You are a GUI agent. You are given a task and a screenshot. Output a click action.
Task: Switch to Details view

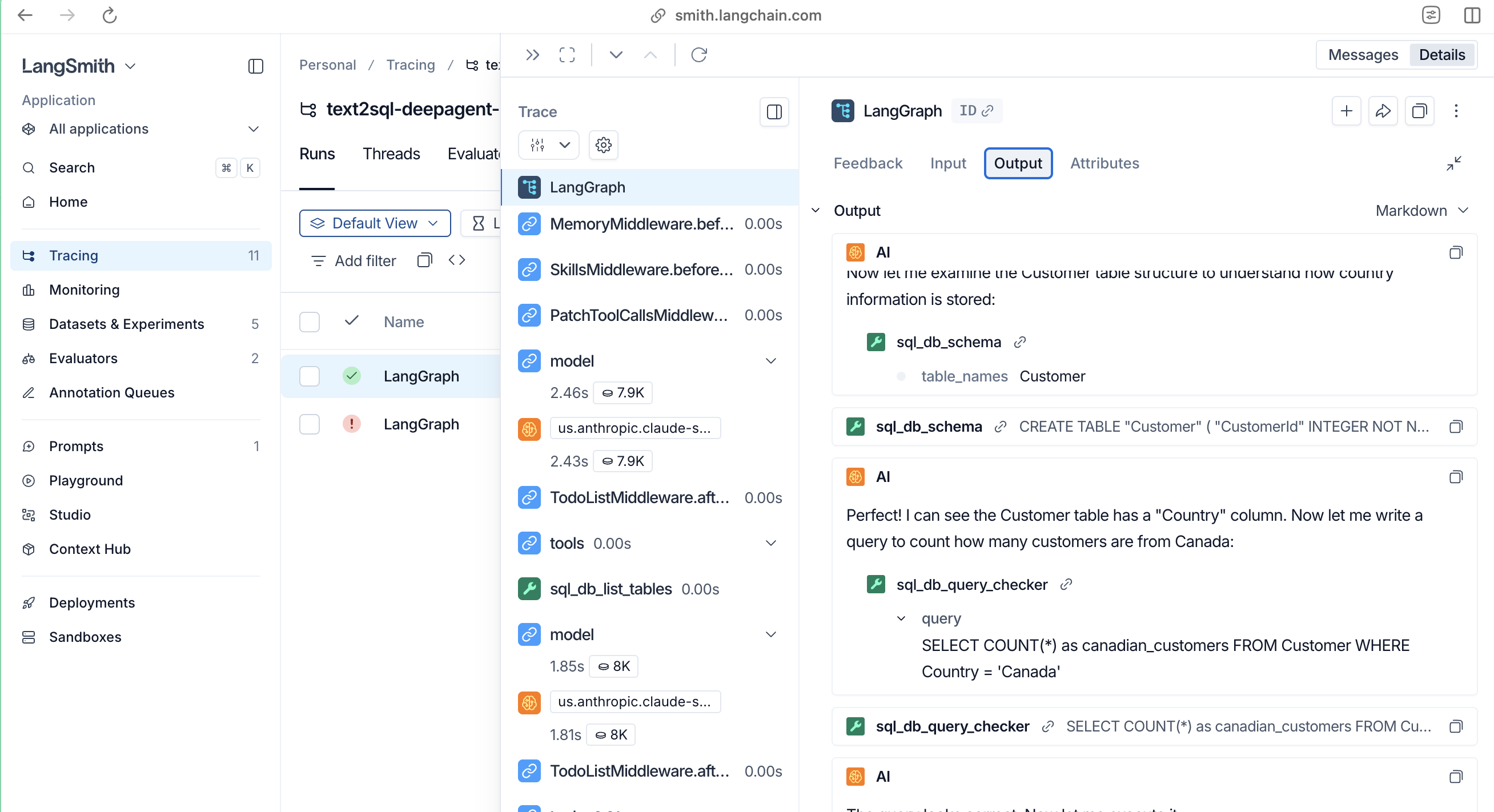1442,54
